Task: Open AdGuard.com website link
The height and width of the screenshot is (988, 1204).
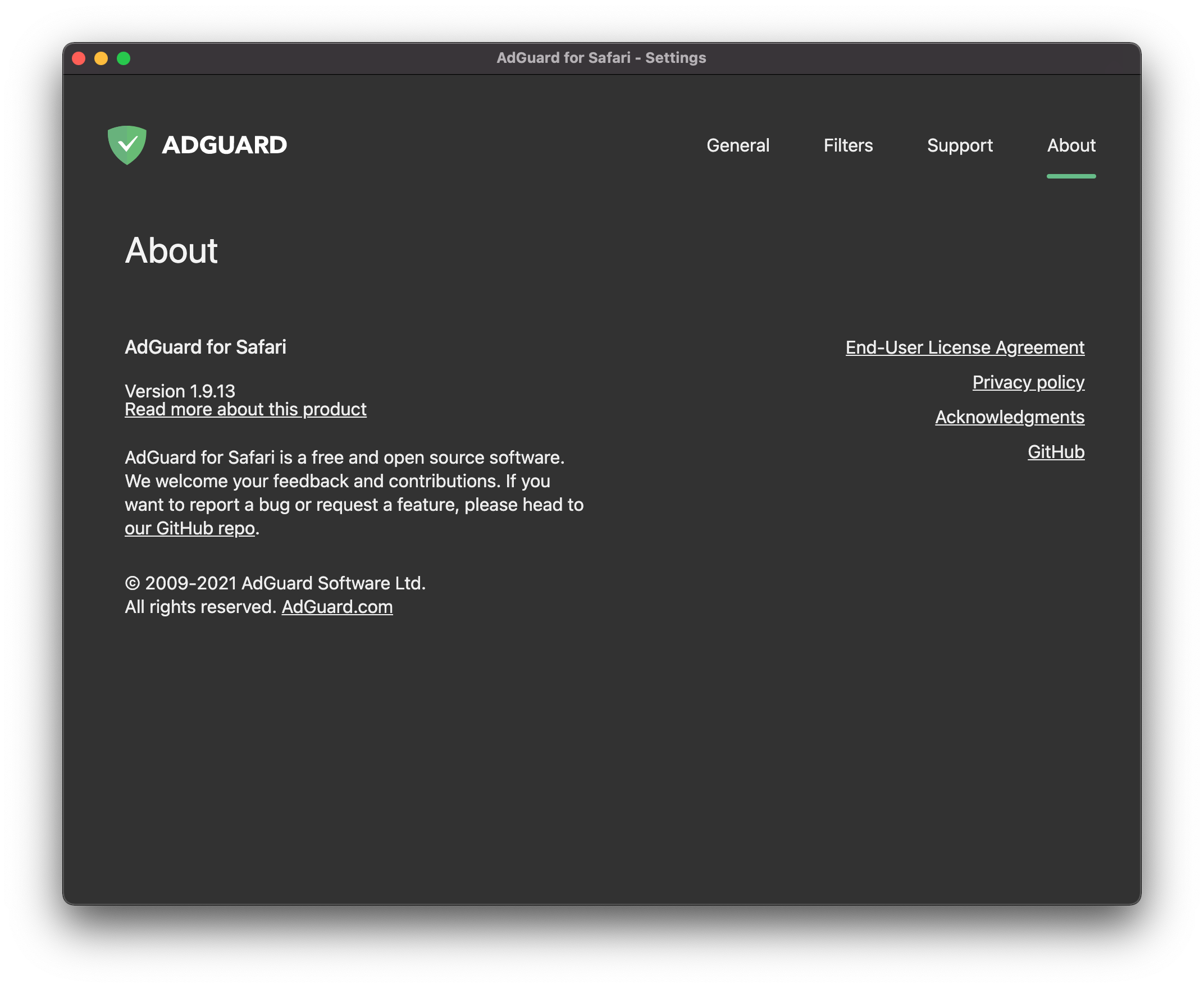Action: [x=338, y=606]
